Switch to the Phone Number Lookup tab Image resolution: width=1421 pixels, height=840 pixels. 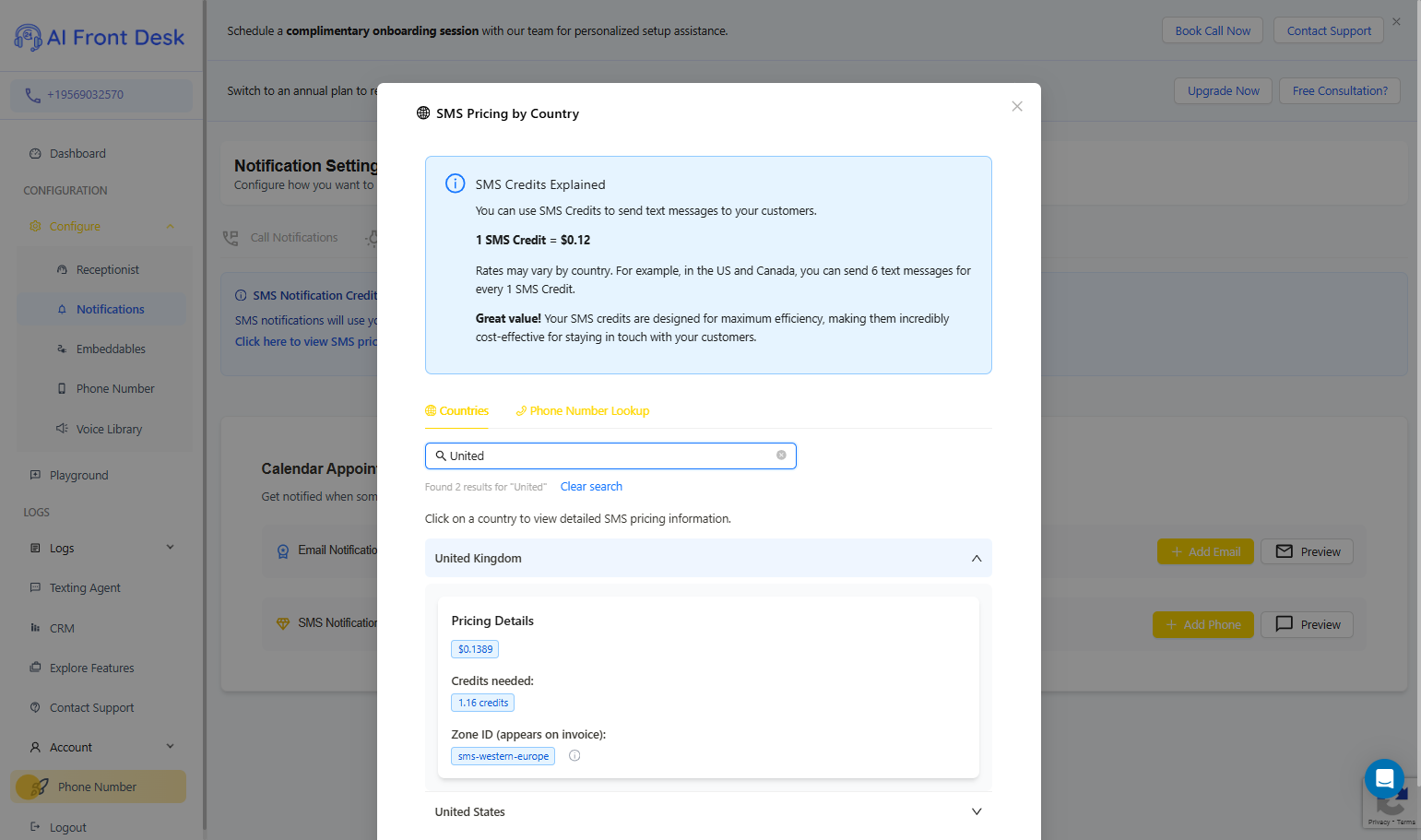coord(582,411)
